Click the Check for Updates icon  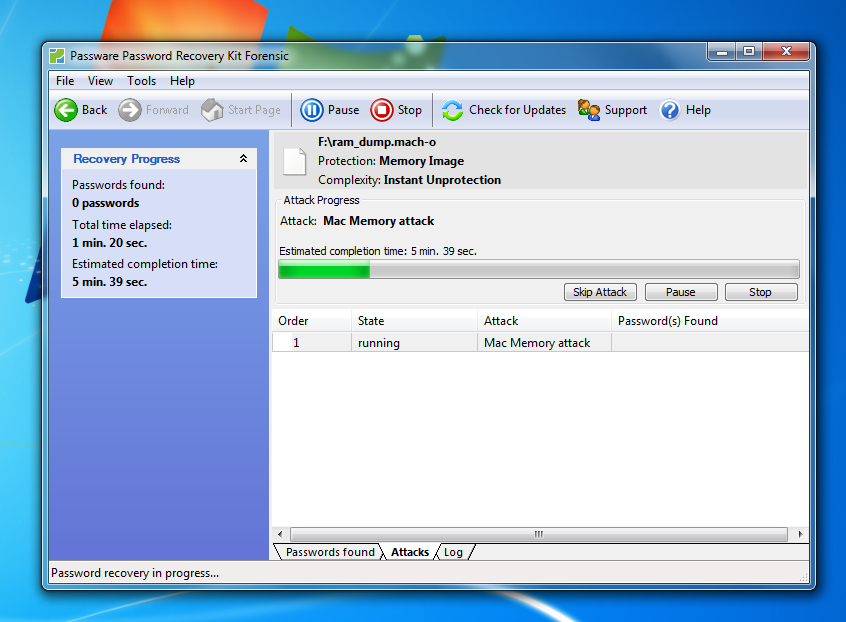[453, 110]
